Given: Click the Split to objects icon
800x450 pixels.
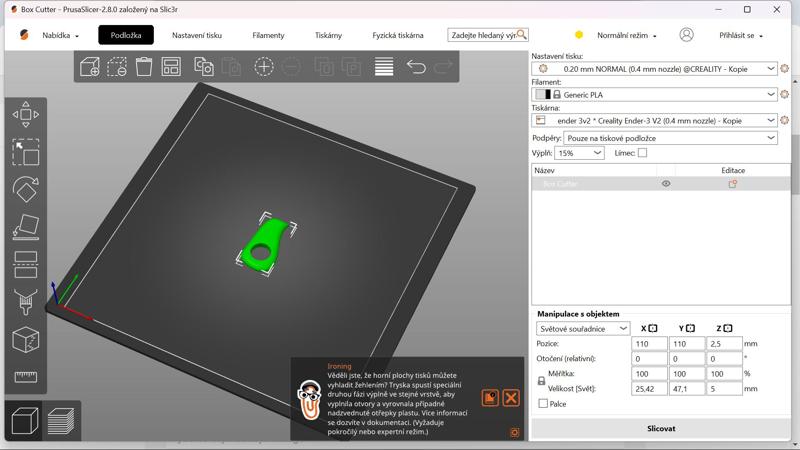Looking at the screenshot, I should 324,67.
